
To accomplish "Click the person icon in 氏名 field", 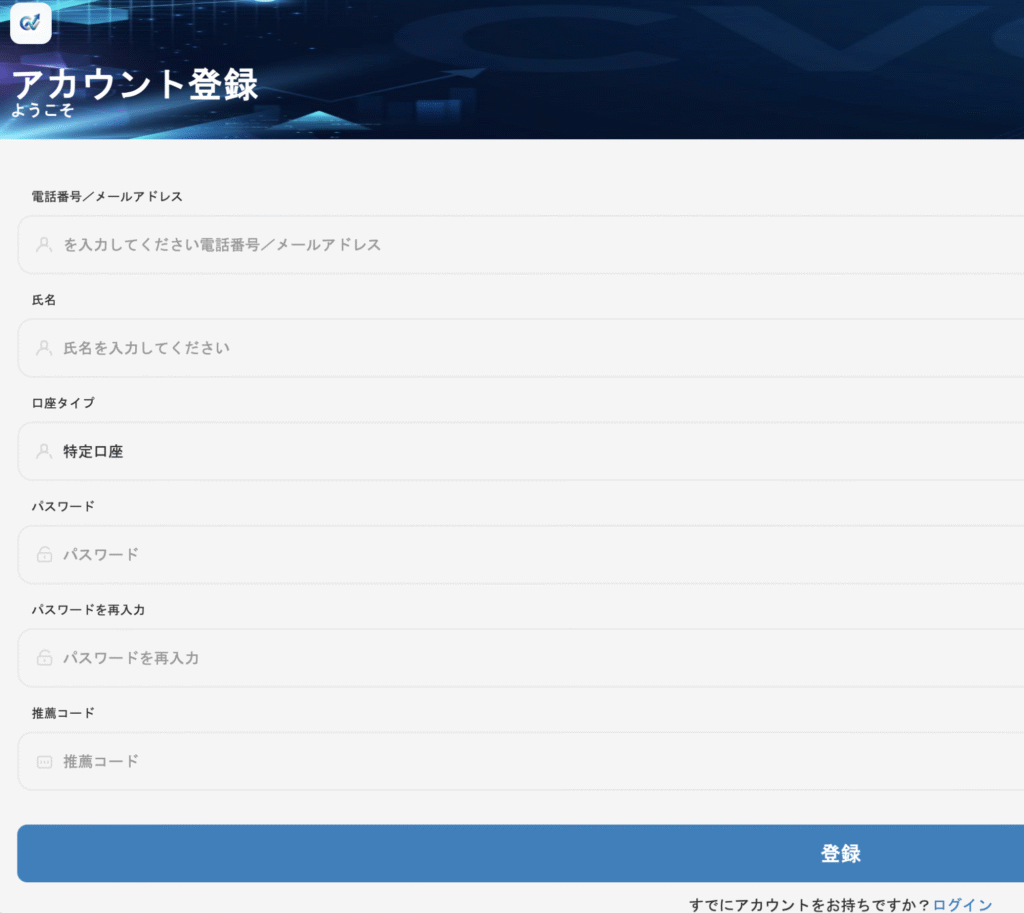I will coord(44,348).
